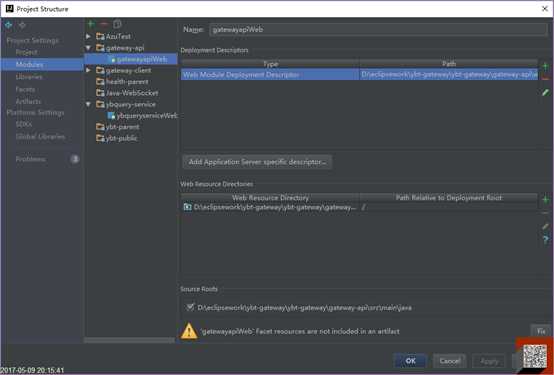Open the Project settings section
554x375 pixels.
coord(26,52)
